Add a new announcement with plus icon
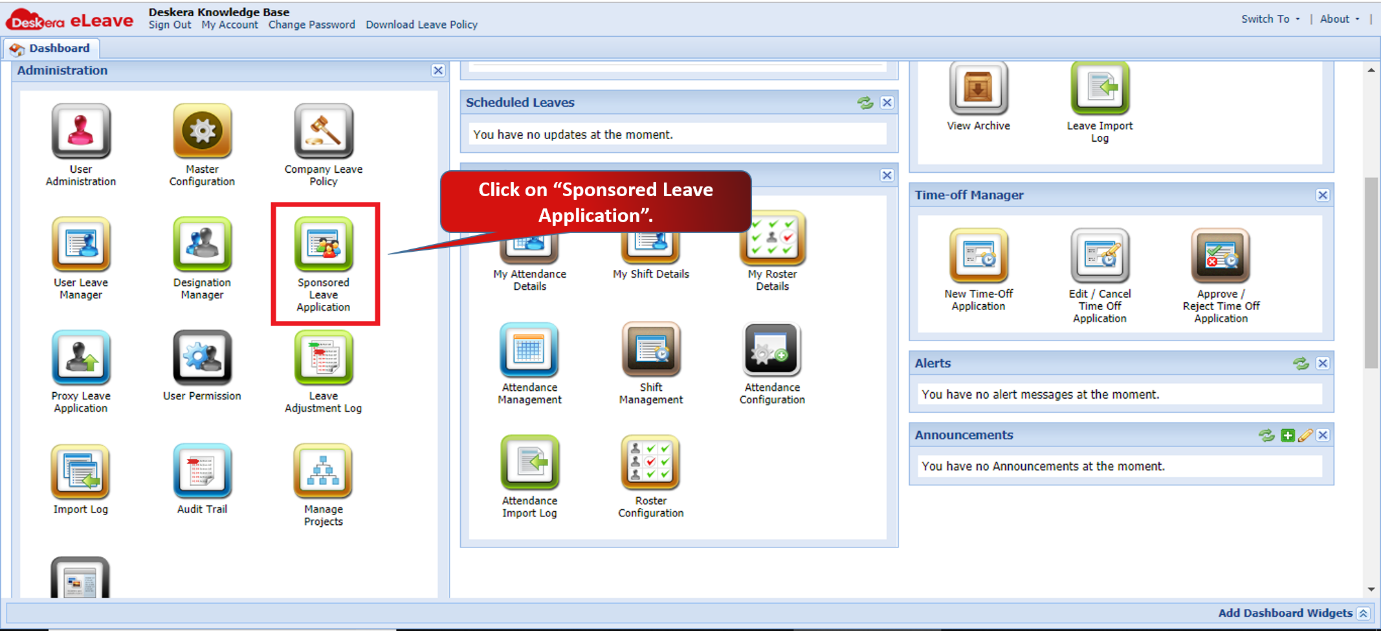This screenshot has height=631, width=1381. pyautogui.click(x=1288, y=436)
